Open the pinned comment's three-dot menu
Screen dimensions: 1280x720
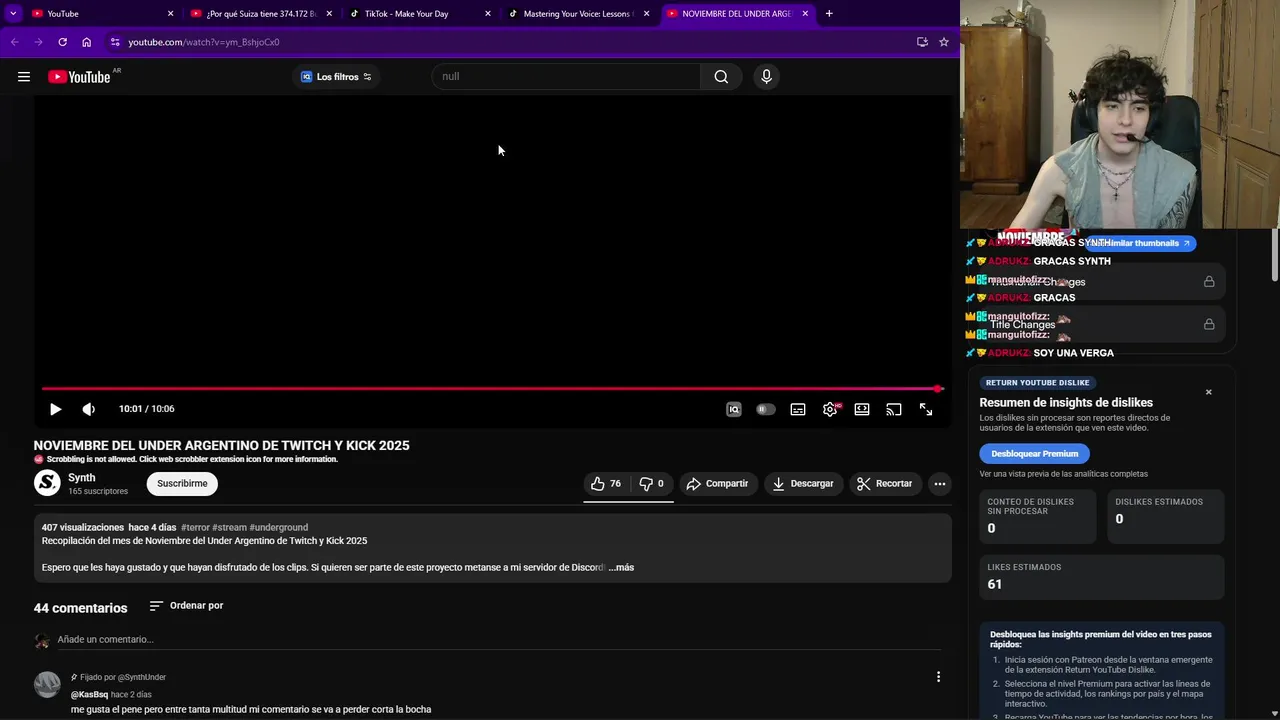click(x=938, y=677)
